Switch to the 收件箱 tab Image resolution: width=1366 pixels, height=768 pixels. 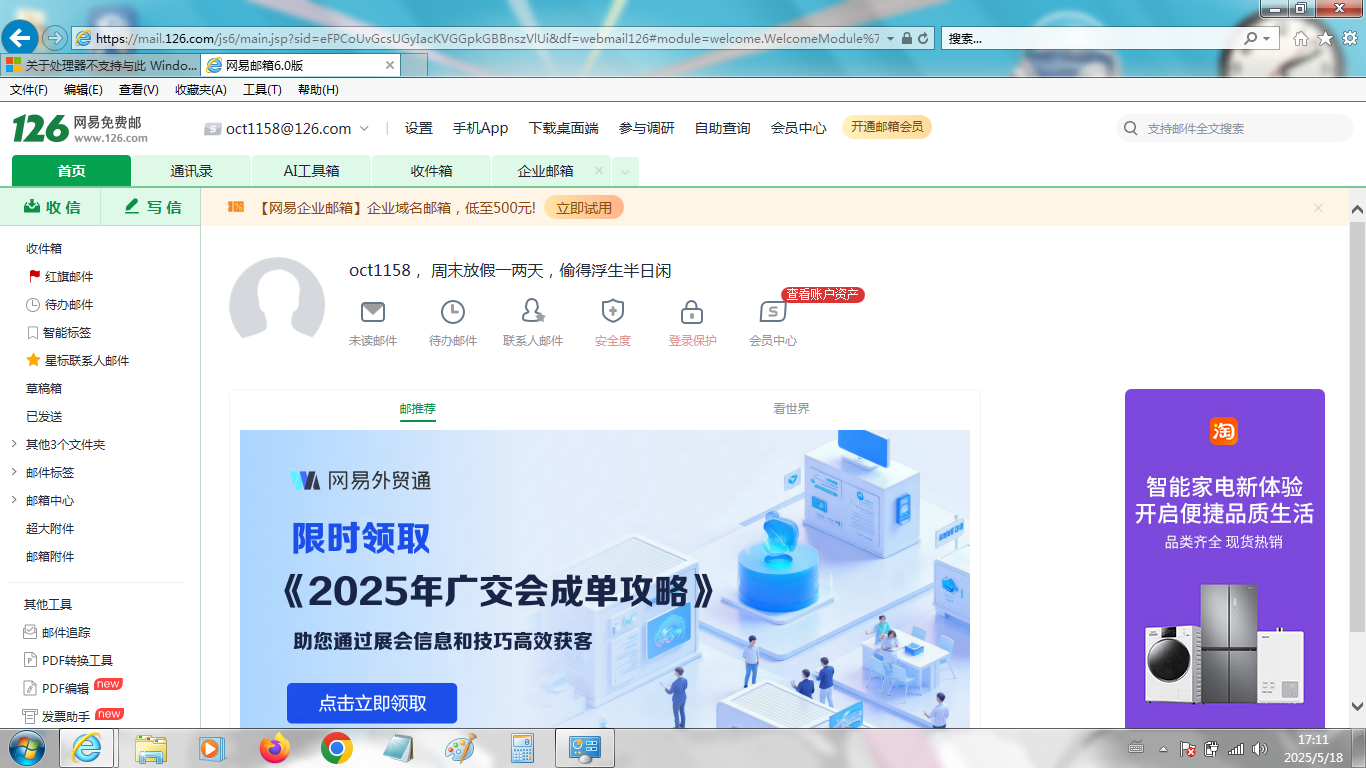point(431,171)
